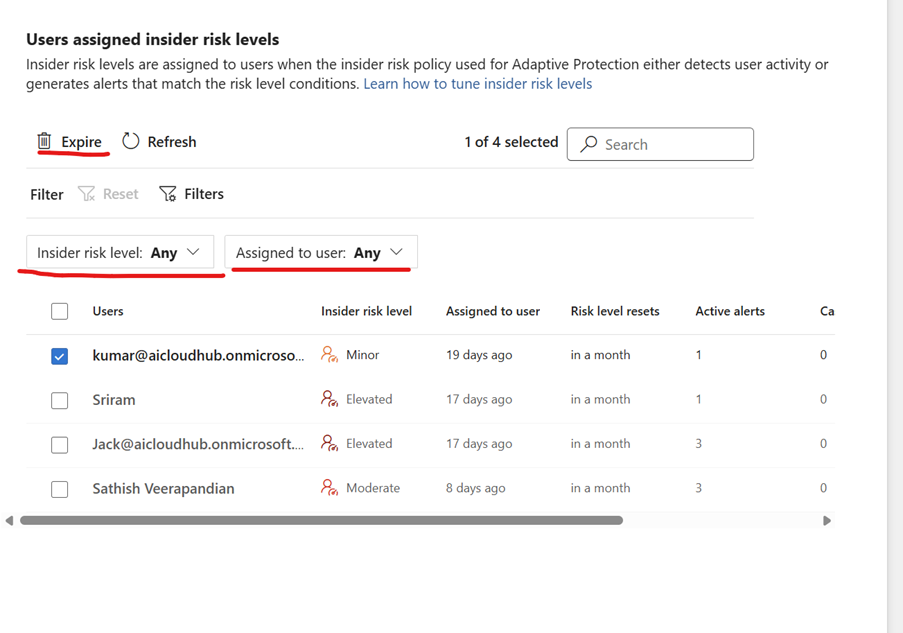Viewport: 903px width, 633px height.
Task: Sort by the Risk level resets column
Action: click(x=614, y=311)
